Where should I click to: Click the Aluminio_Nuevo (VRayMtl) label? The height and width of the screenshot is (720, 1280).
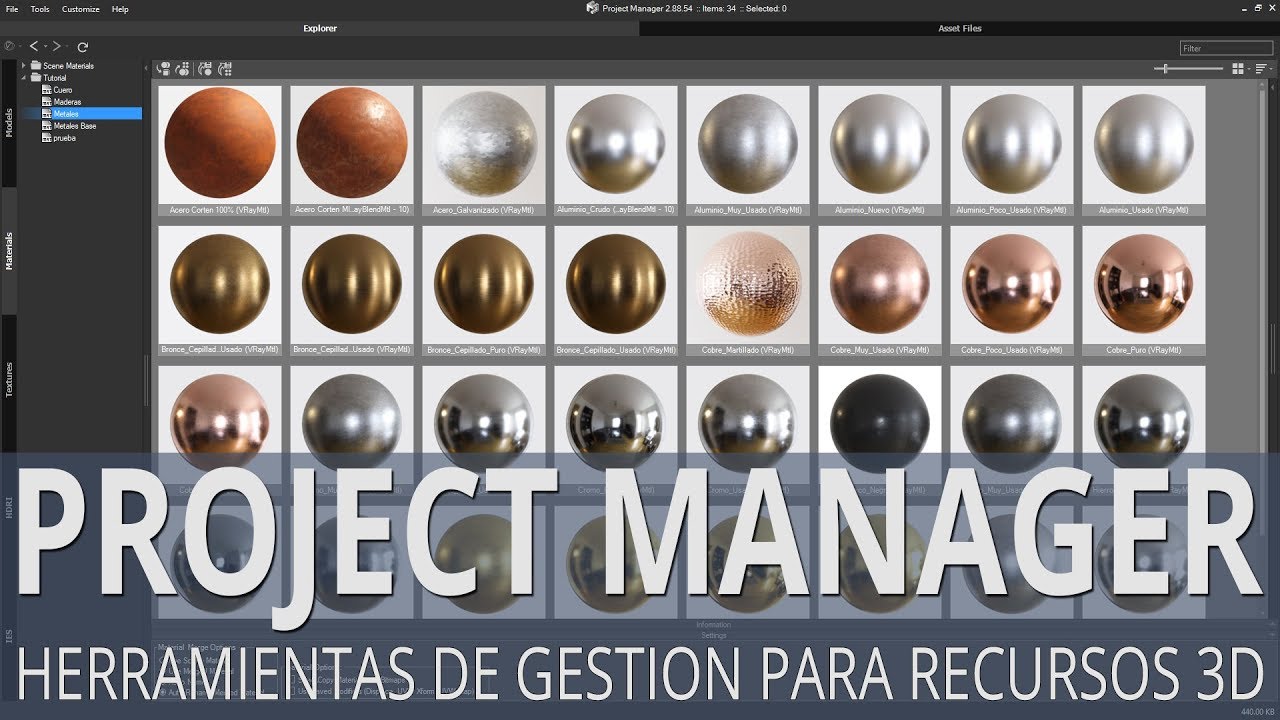coord(880,210)
